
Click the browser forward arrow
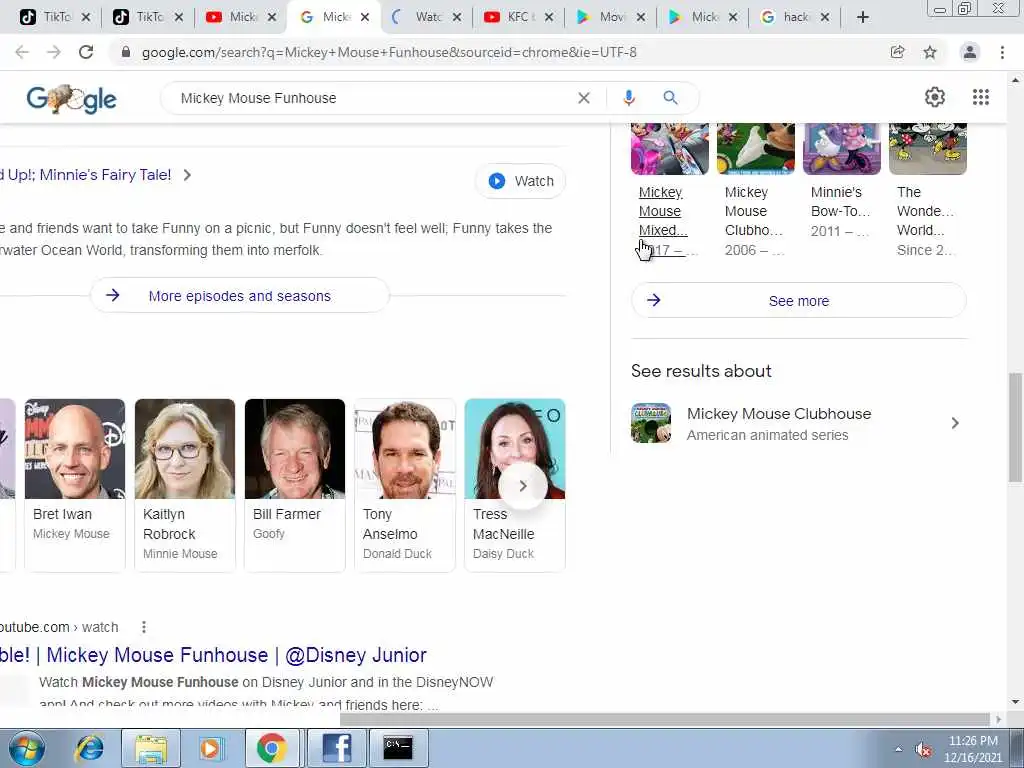54,52
